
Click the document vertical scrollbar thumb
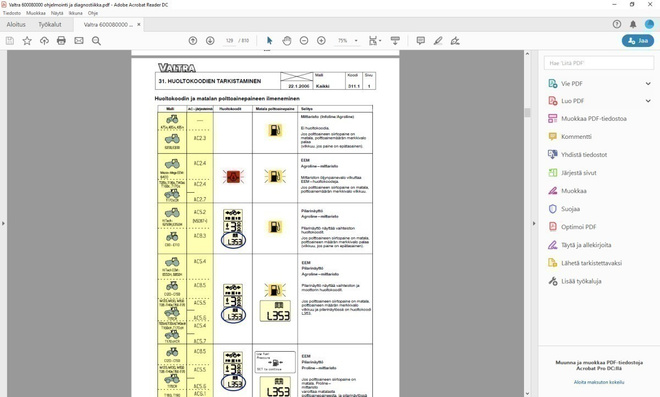coord(527,113)
